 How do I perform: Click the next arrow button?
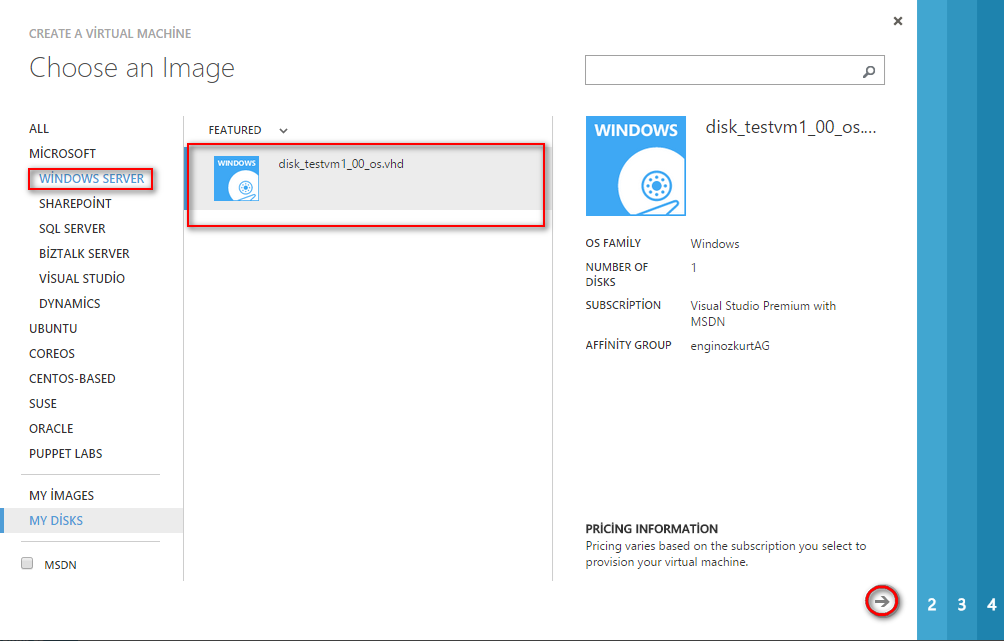pos(882,601)
